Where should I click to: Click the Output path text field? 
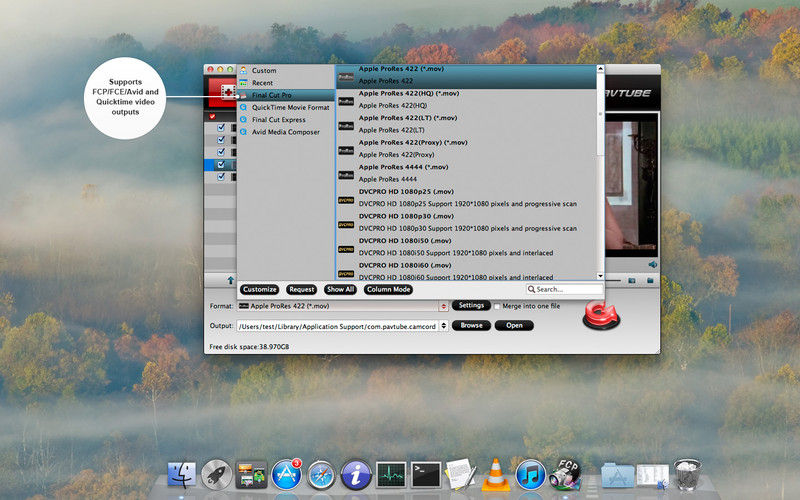[x=338, y=326]
